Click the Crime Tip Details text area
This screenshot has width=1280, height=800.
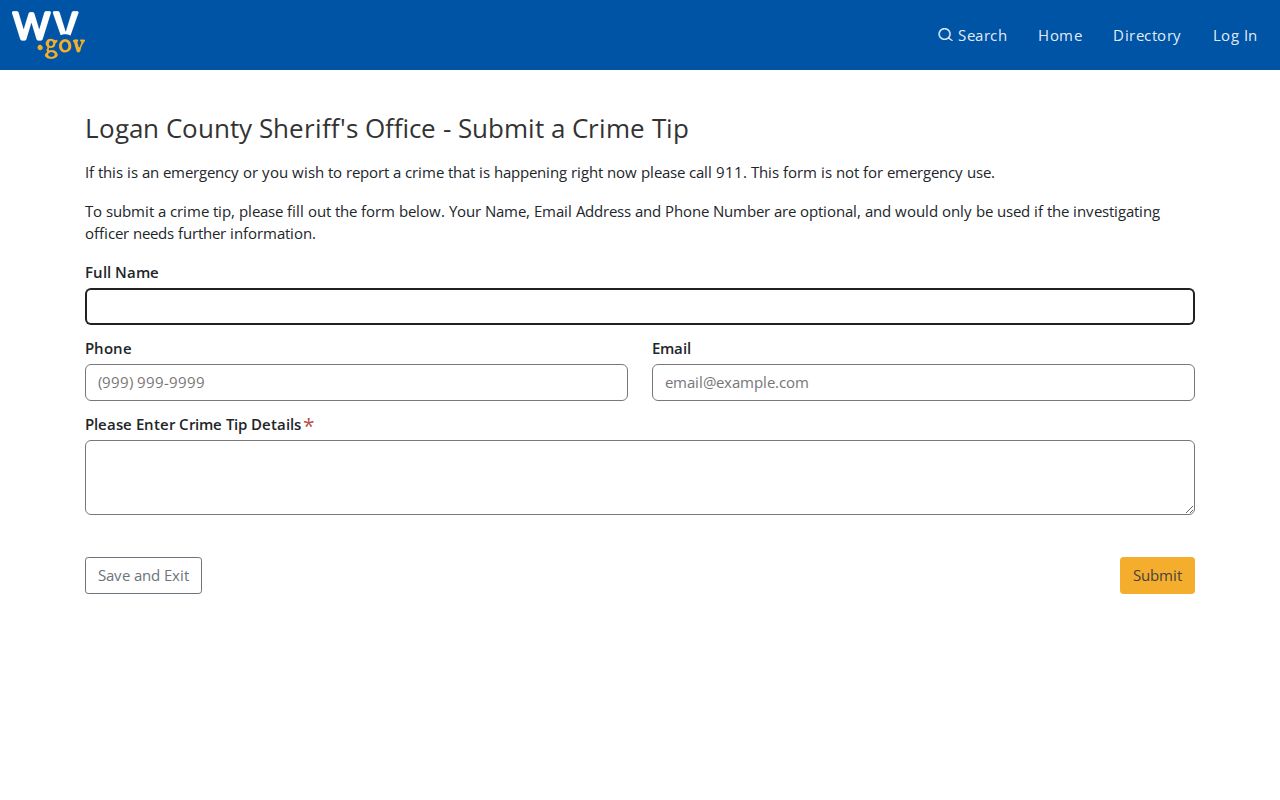point(640,478)
